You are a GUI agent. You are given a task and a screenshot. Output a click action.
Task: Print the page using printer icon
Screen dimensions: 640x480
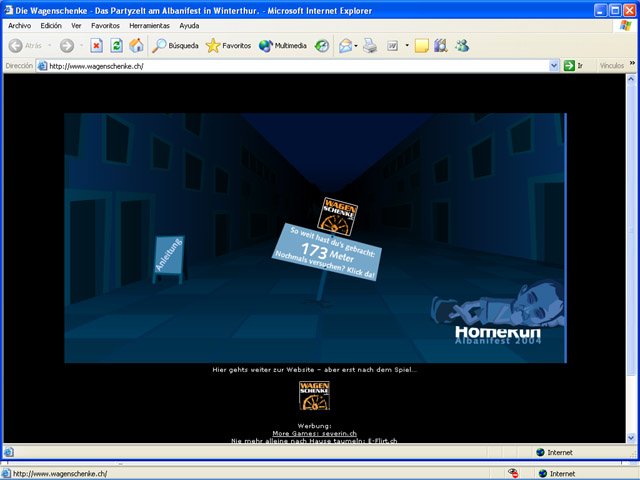click(370, 45)
